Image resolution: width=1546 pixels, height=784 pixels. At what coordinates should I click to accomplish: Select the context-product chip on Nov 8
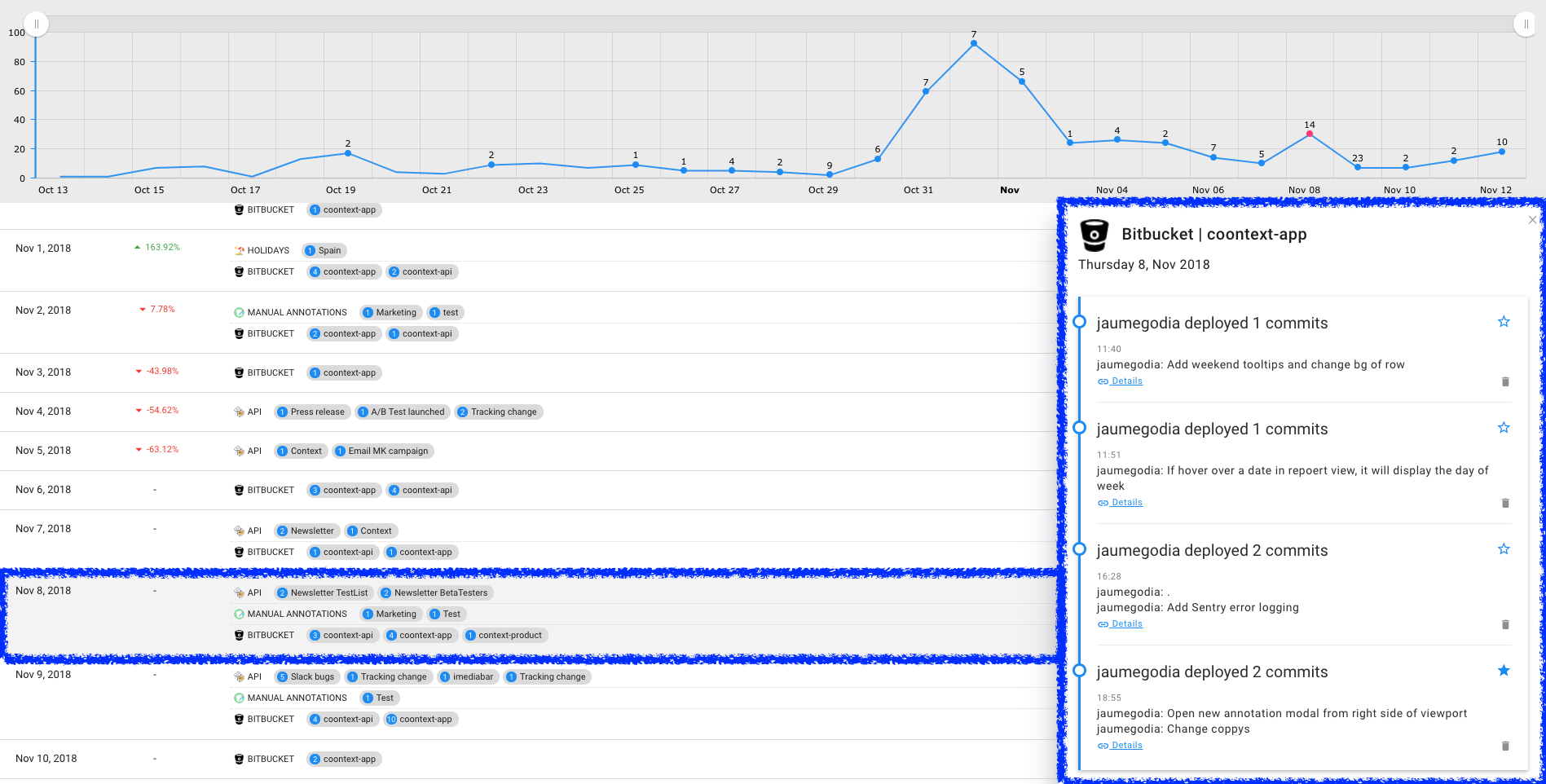click(x=505, y=635)
